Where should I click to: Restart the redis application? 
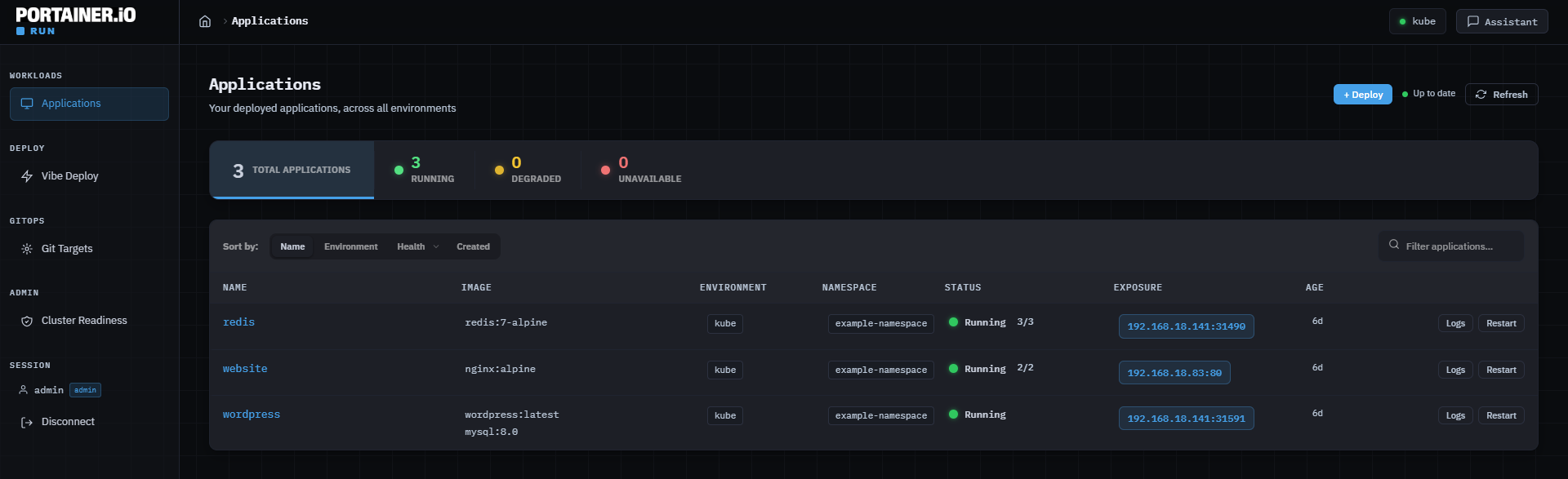coord(1501,323)
